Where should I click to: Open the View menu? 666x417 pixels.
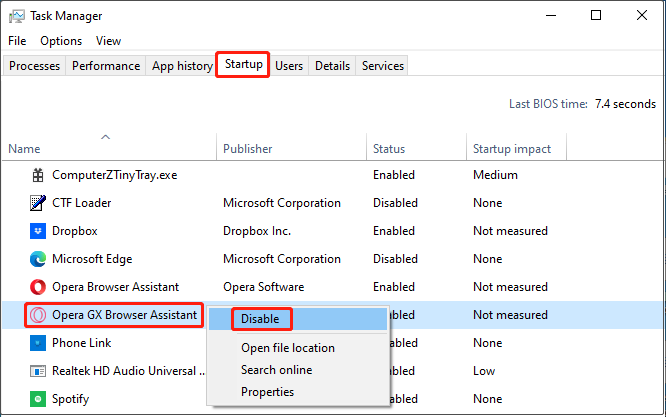coord(108,41)
